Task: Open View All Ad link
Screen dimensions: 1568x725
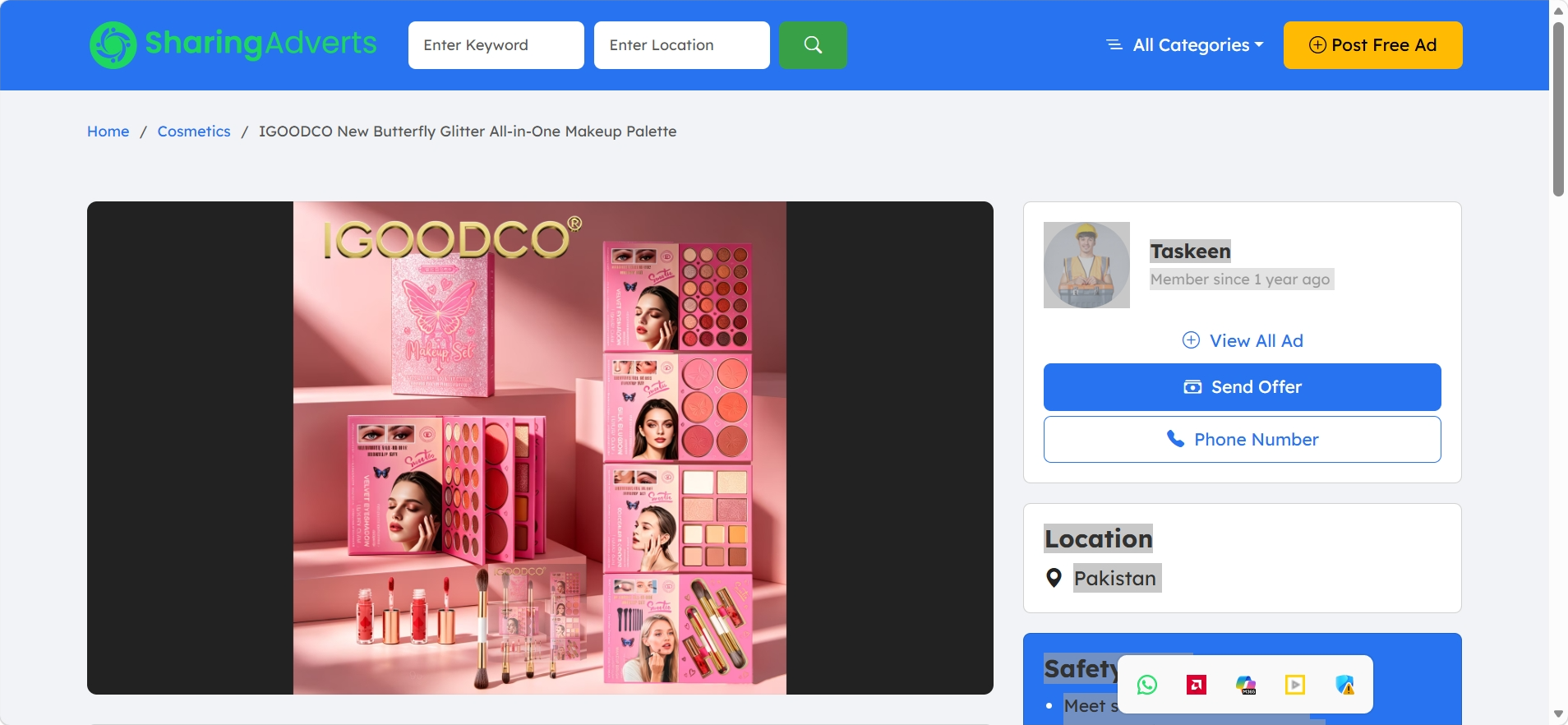Action: point(1243,340)
